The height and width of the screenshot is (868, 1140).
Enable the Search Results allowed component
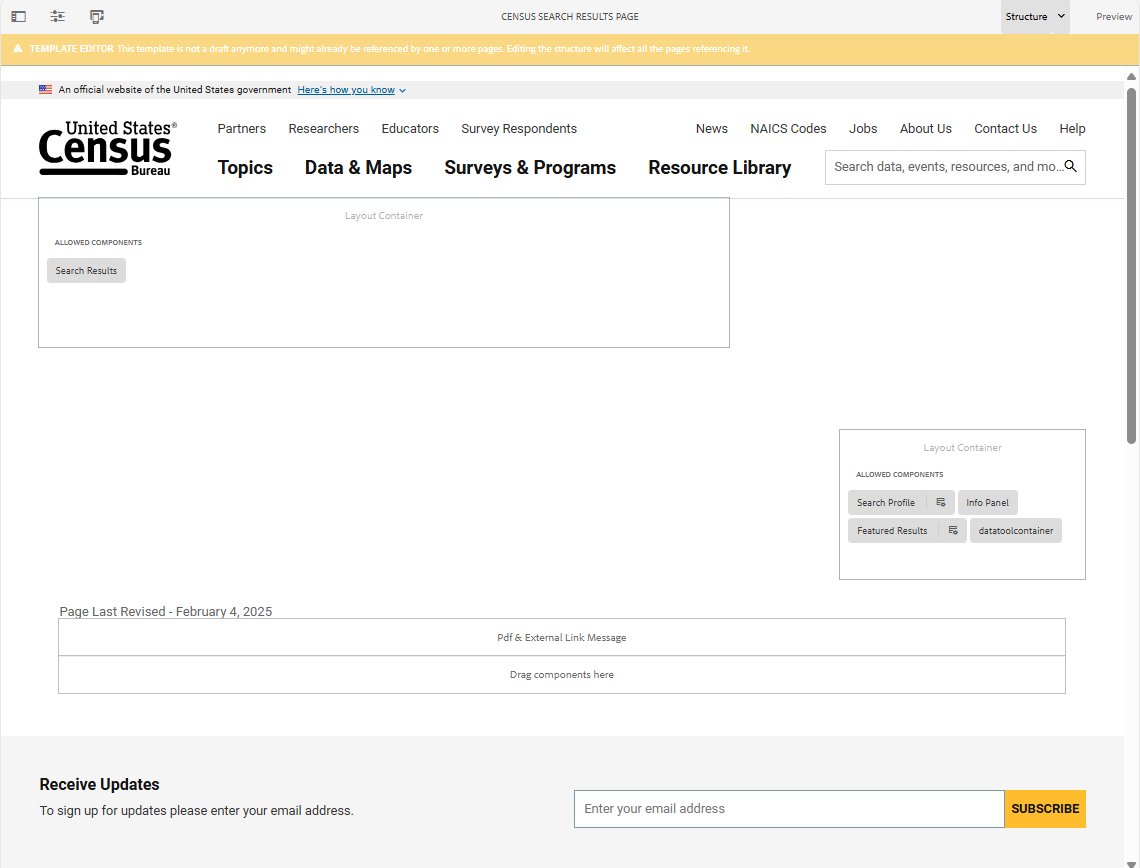[86, 270]
